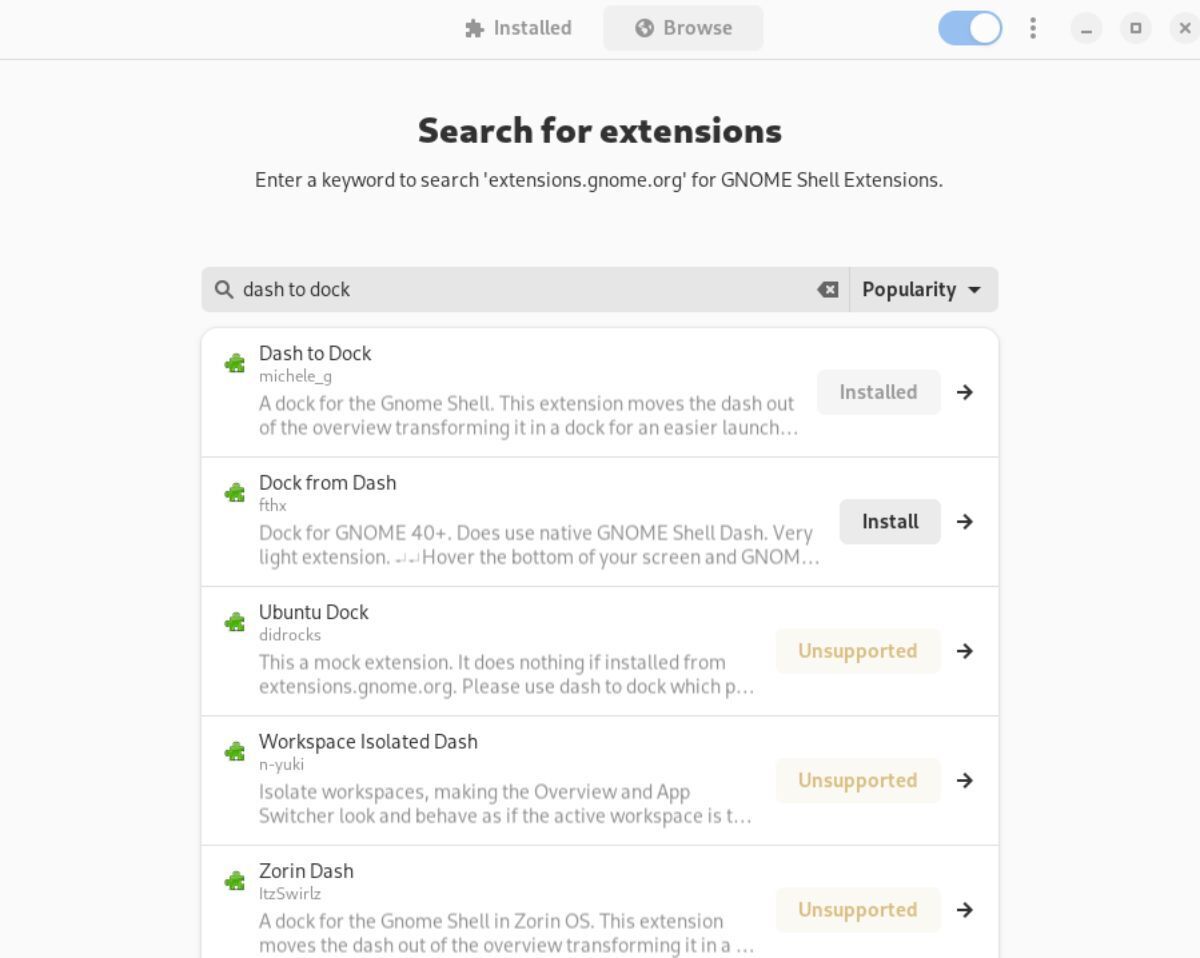Click the Ubuntu Dock puzzle icon

[235, 622]
